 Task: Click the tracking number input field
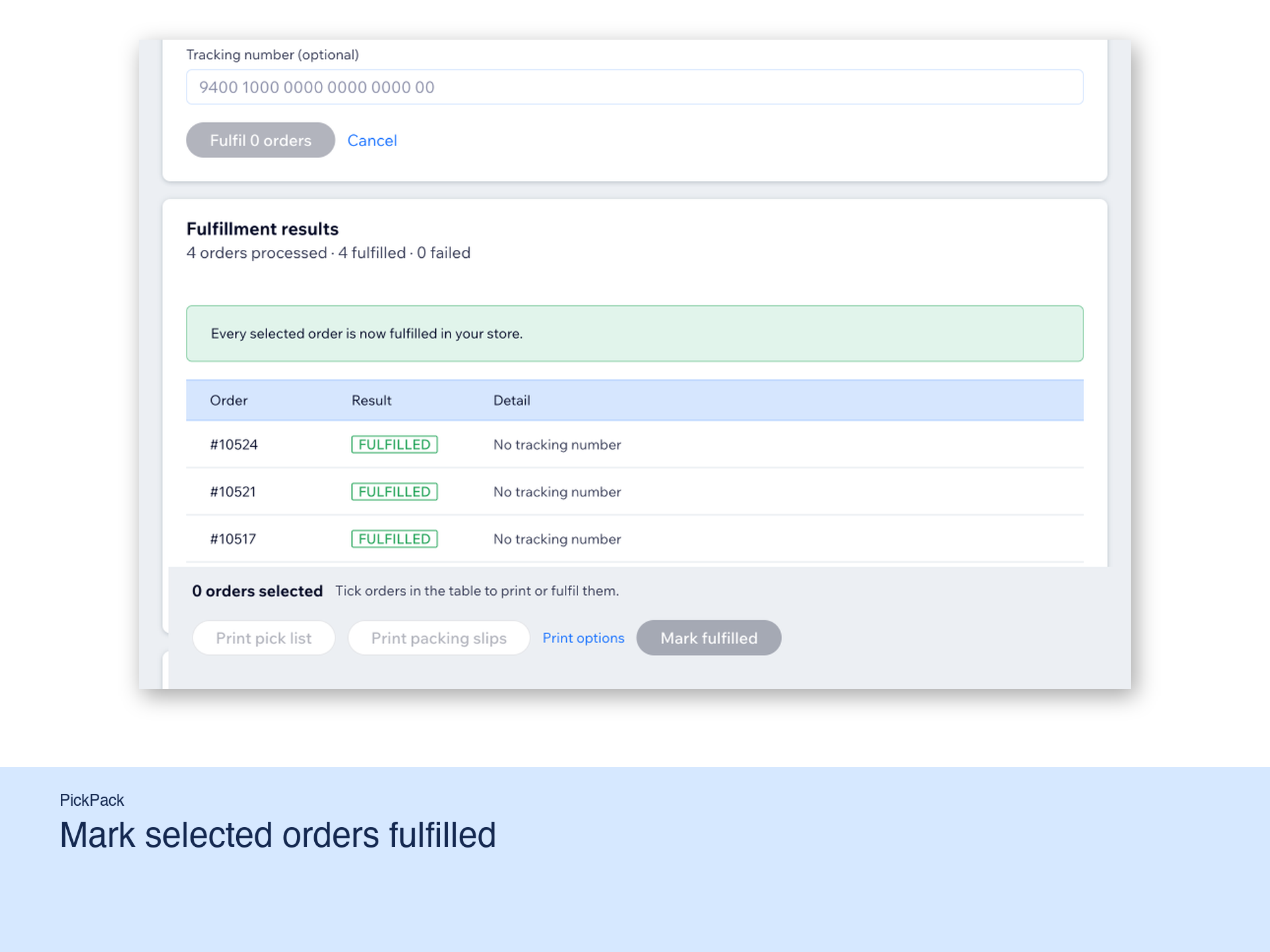click(634, 87)
